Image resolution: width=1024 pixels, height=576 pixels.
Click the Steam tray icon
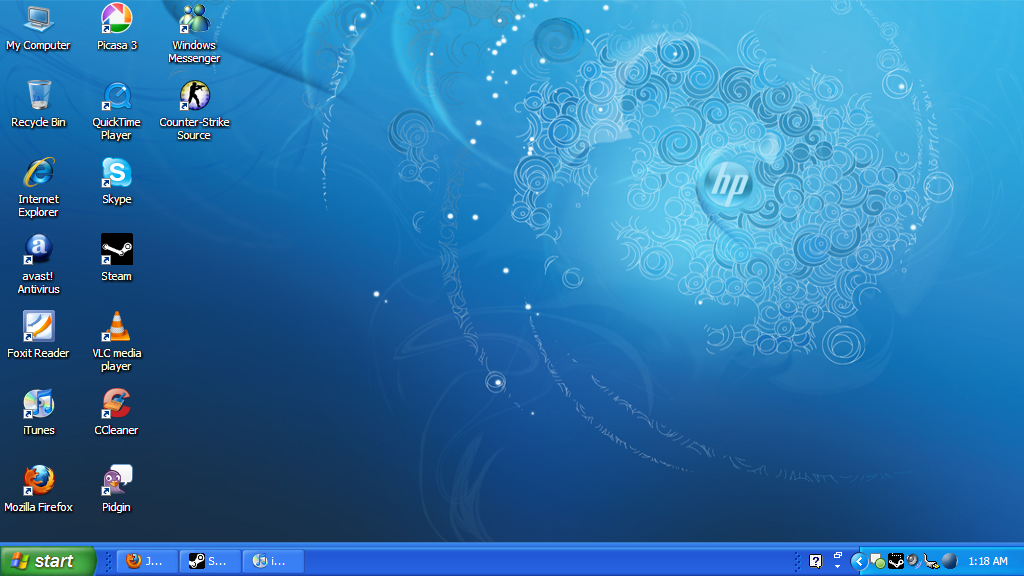[896, 561]
